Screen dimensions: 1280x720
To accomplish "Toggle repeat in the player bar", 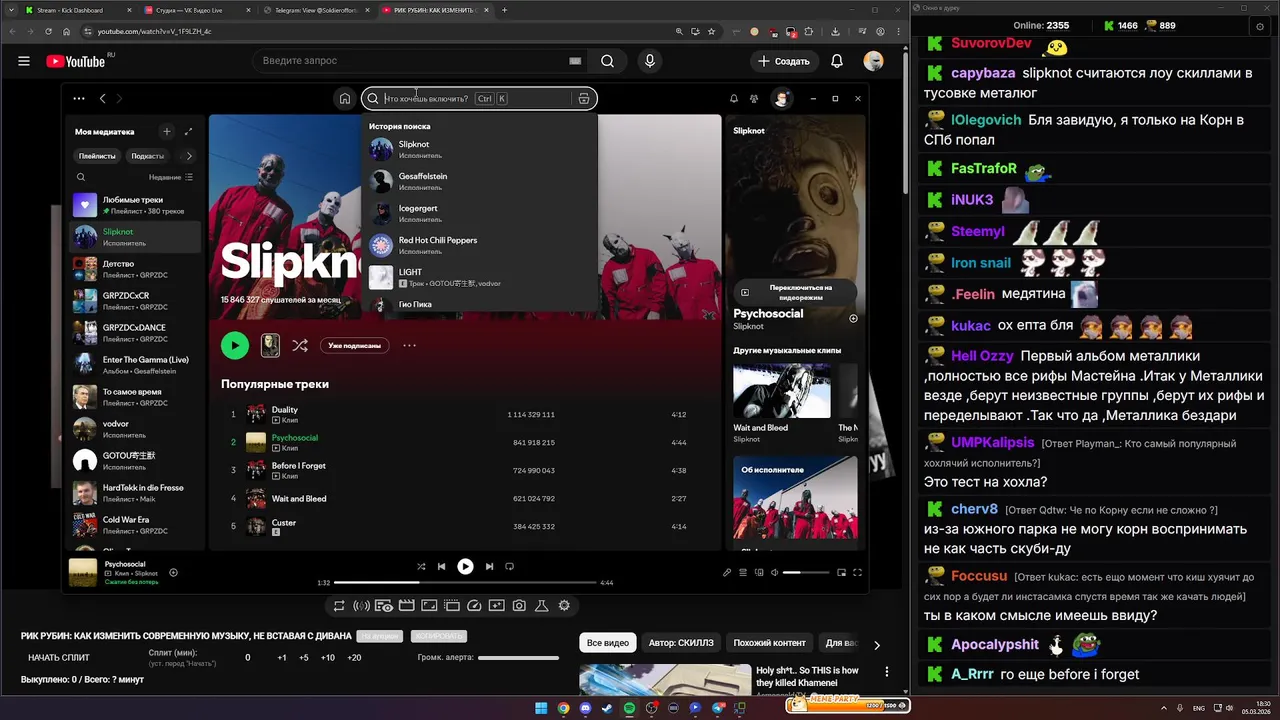I will (x=509, y=566).
